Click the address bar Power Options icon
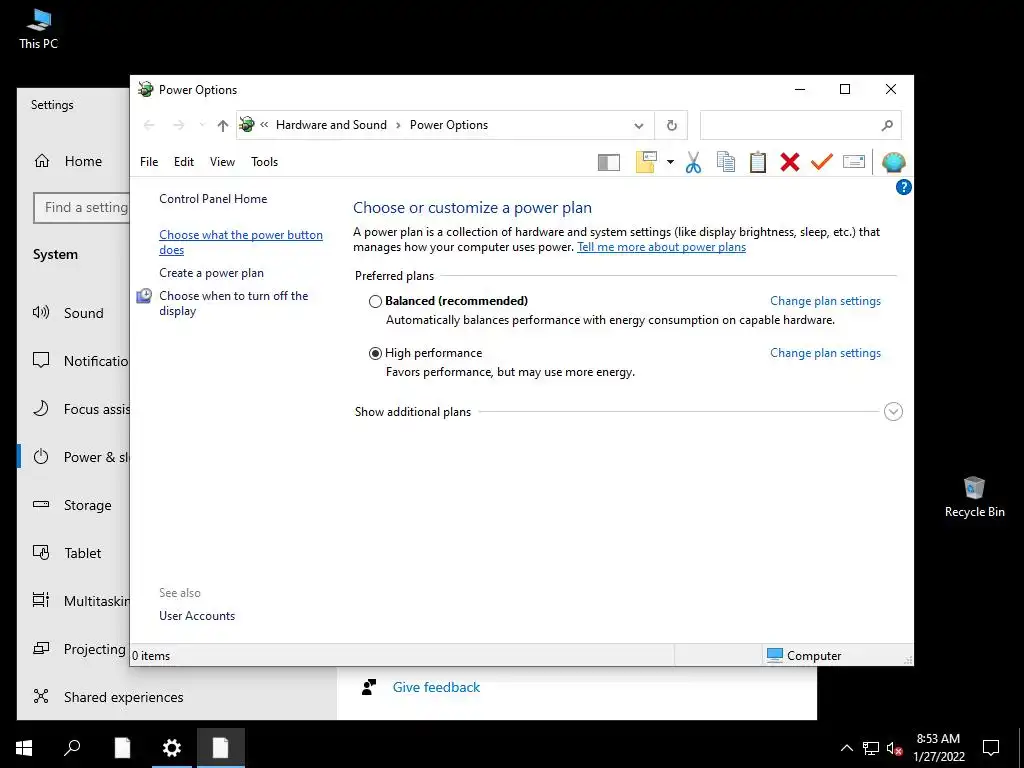Image resolution: width=1024 pixels, height=768 pixels. 246,124
